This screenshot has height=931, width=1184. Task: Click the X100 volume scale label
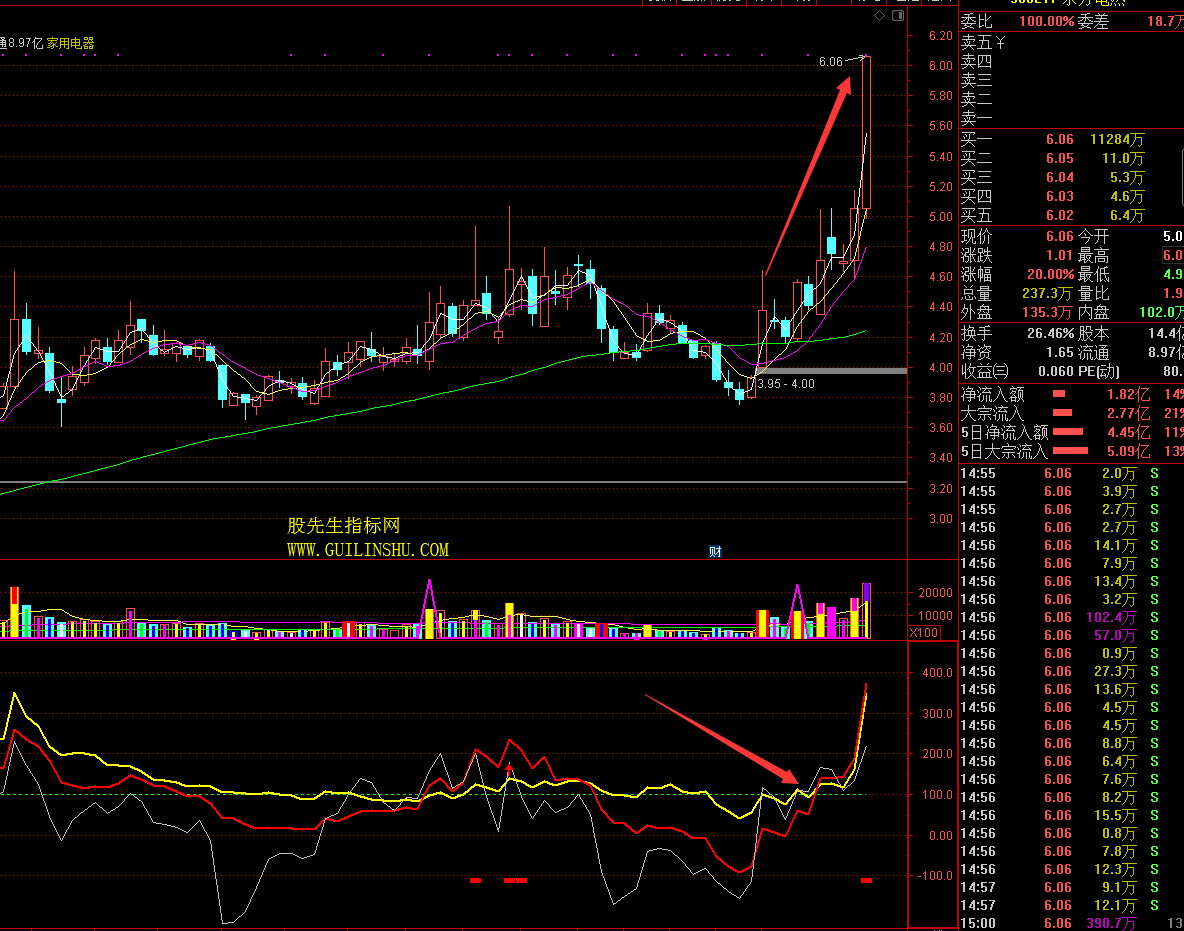[x=924, y=633]
